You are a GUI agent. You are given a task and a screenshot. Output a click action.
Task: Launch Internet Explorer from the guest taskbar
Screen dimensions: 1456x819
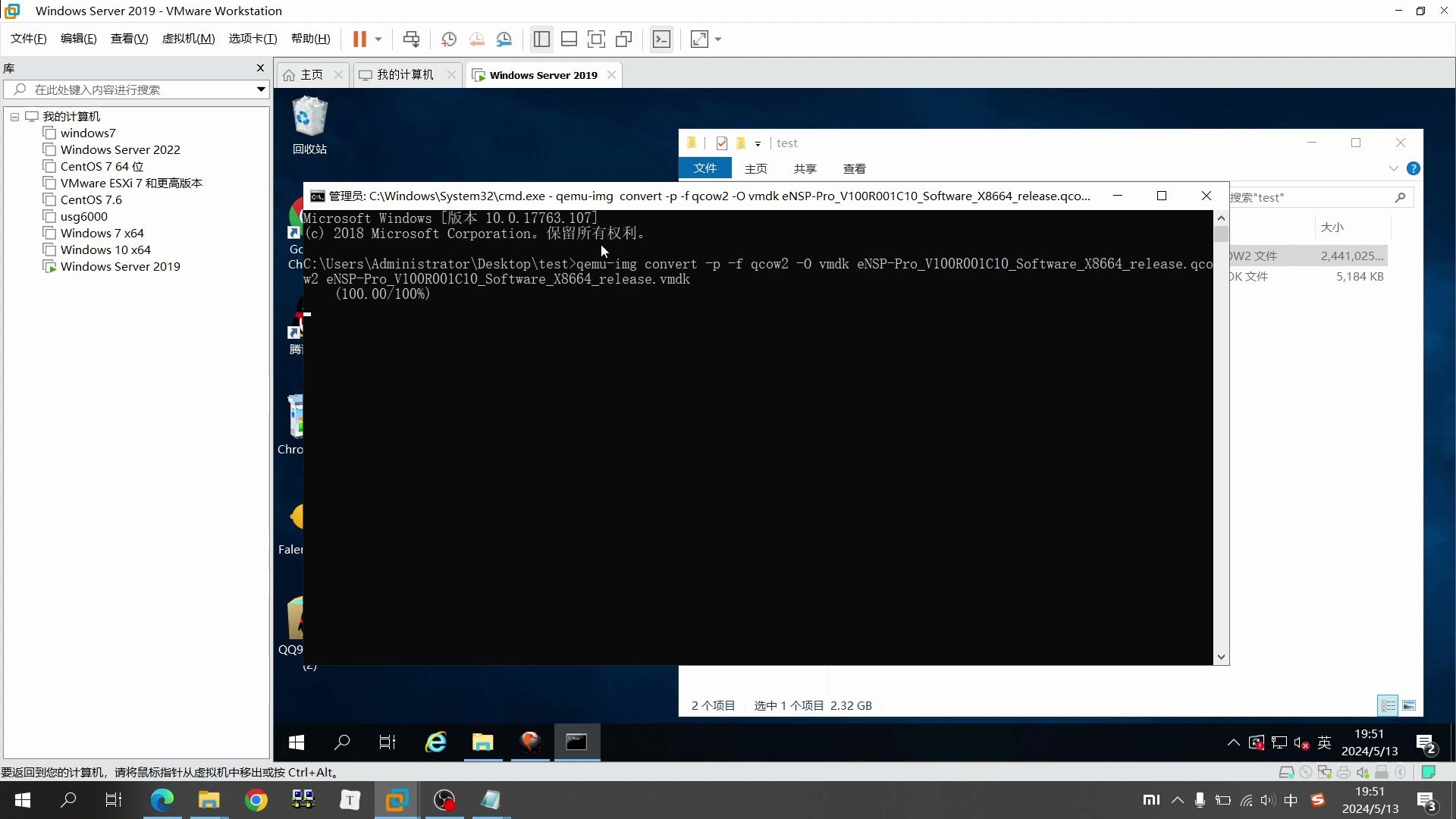click(436, 742)
